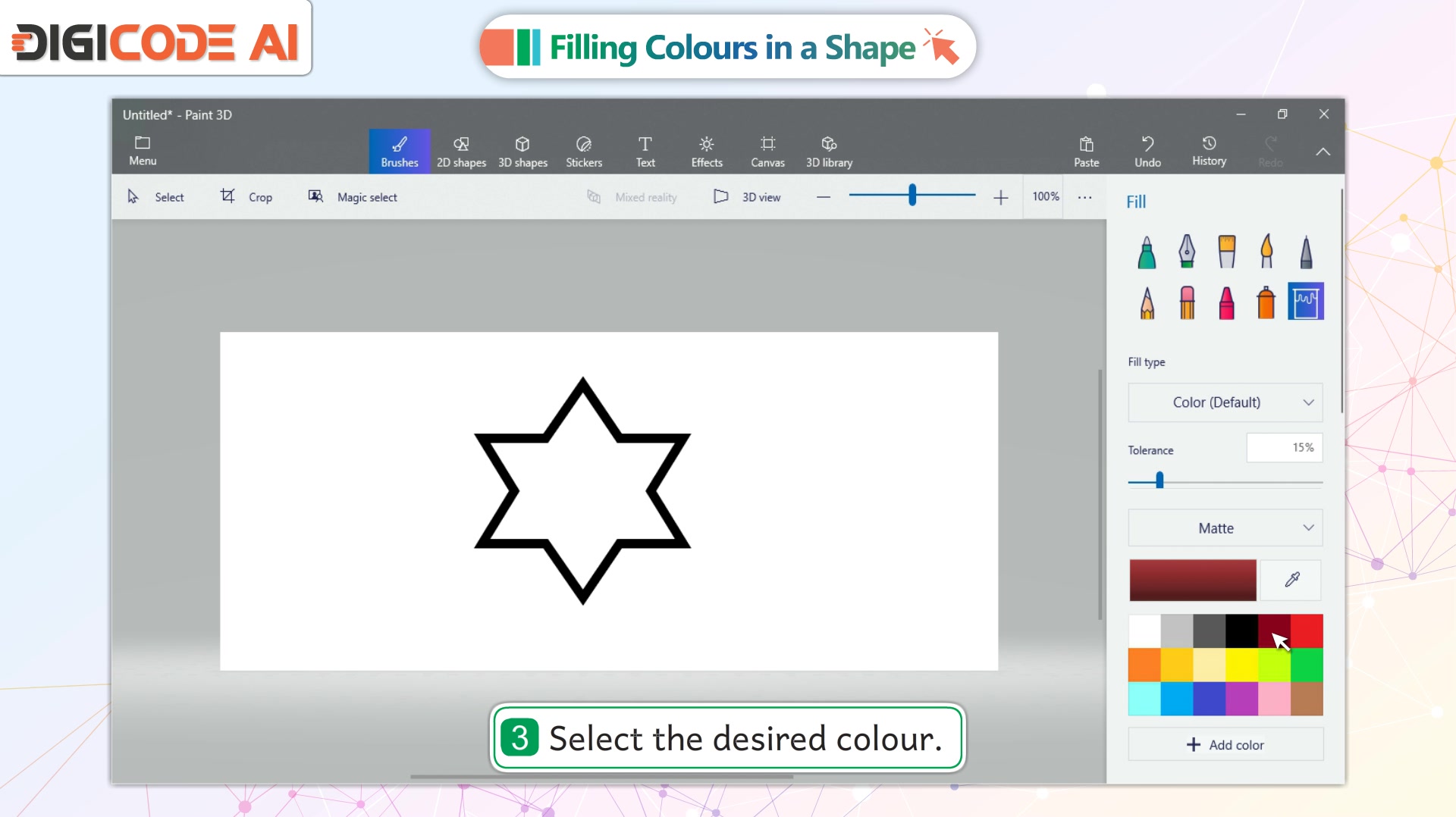Activate the Crop tool
Viewport: 1456px width, 817px height.
click(246, 197)
